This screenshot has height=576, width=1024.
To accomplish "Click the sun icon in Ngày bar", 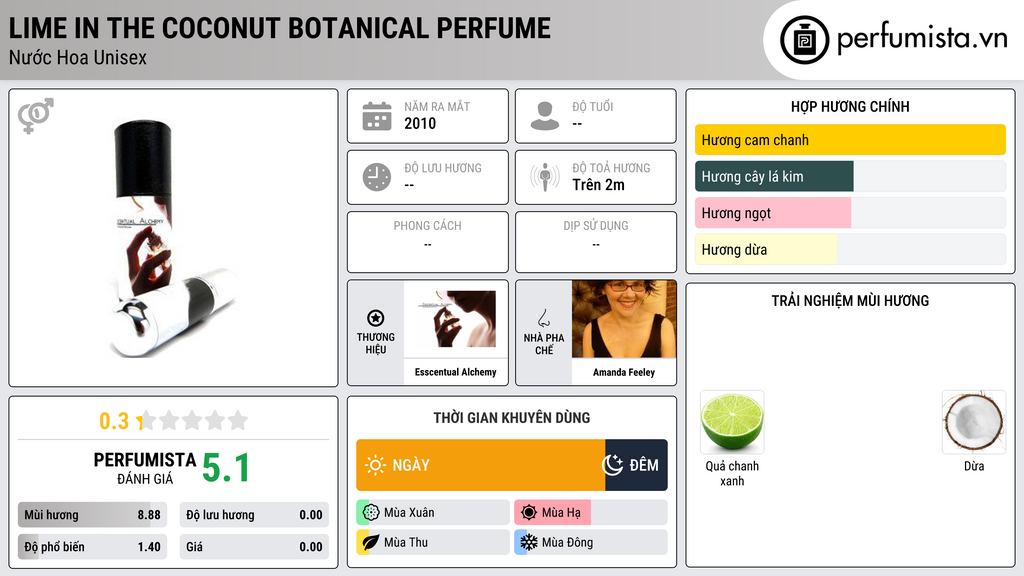I will 375,465.
